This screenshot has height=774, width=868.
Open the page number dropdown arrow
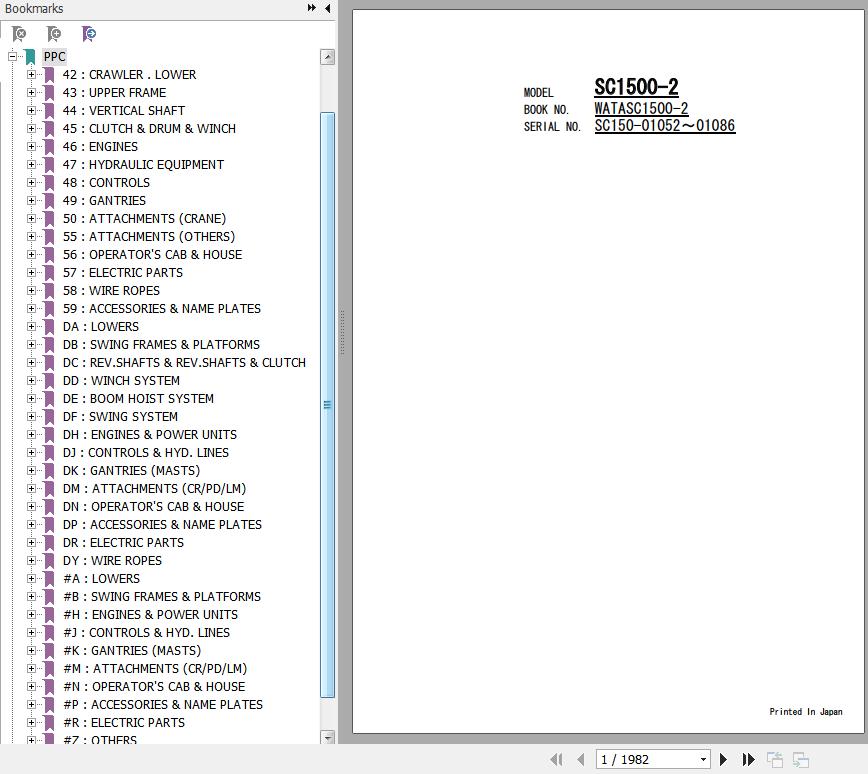click(x=703, y=760)
